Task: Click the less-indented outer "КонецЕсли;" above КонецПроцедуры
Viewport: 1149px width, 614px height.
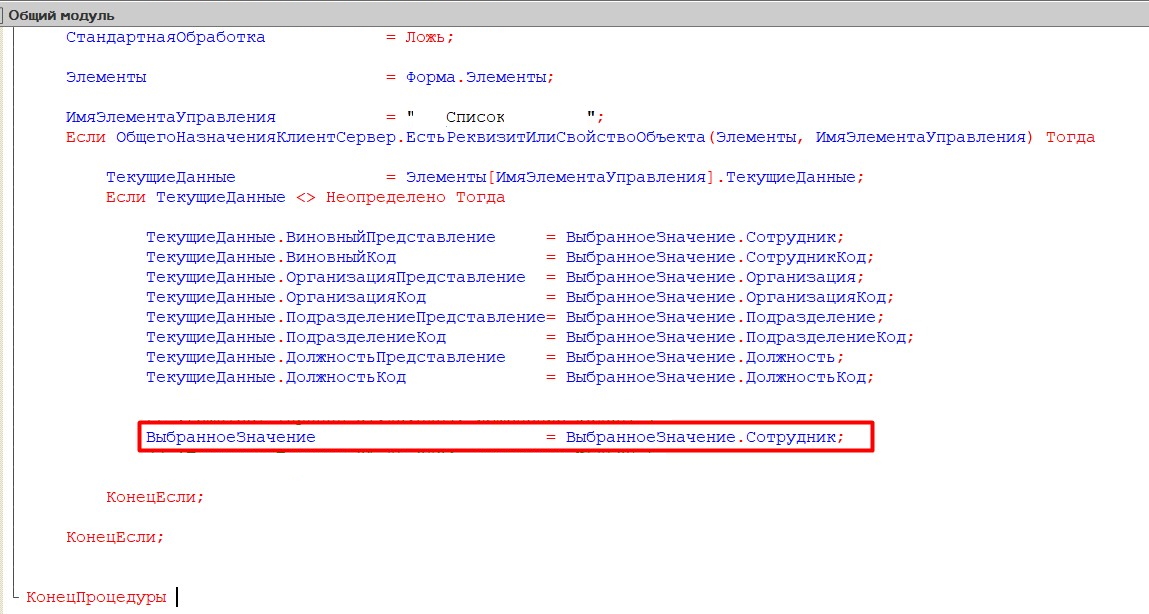Action: pos(115,537)
